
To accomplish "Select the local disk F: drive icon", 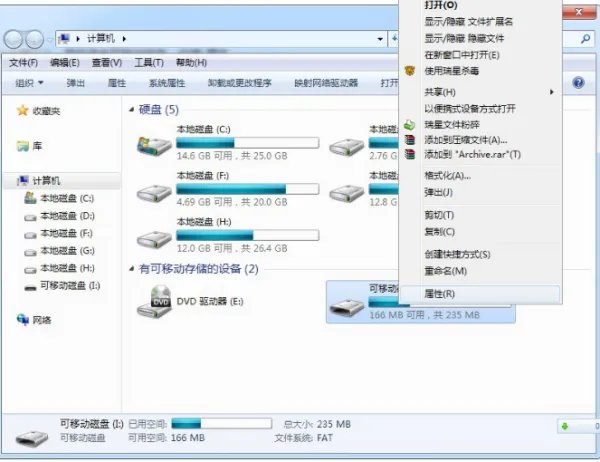I will (x=154, y=192).
